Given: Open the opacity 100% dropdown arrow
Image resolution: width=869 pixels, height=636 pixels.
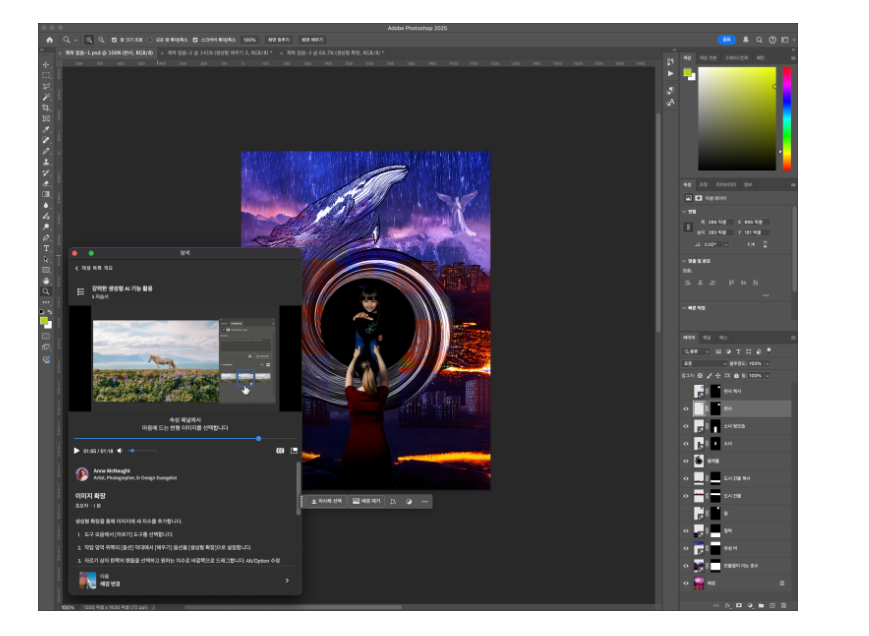Looking at the screenshot, I should coord(768,363).
